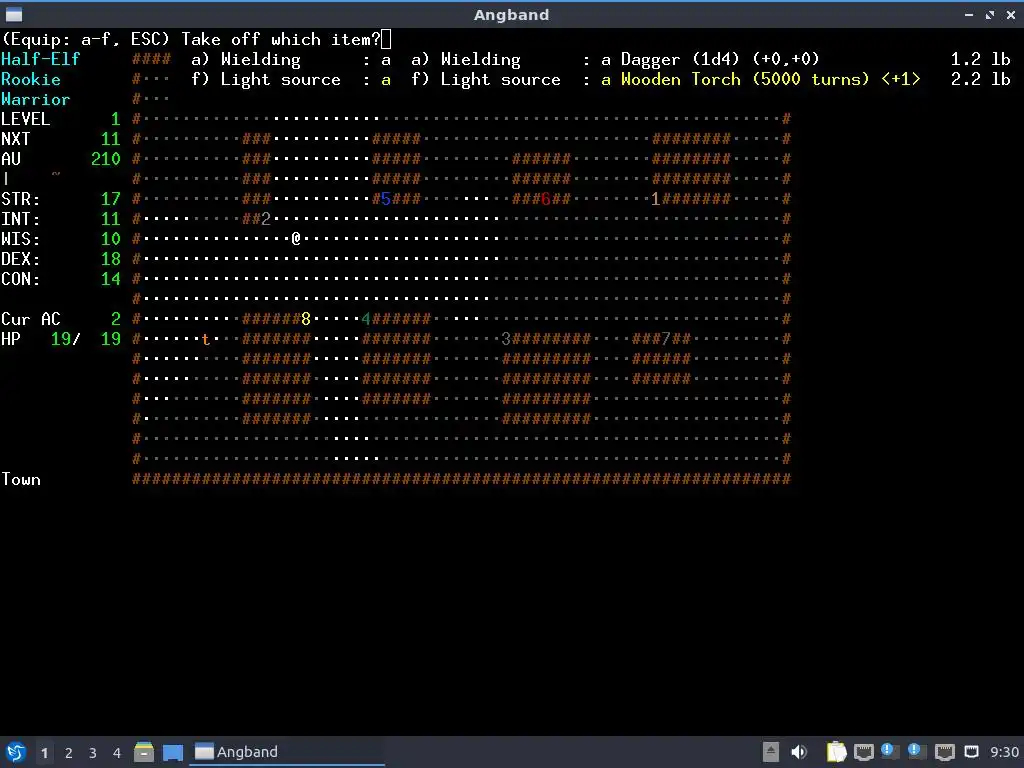Click the 'Angband' window title text

coord(511,14)
